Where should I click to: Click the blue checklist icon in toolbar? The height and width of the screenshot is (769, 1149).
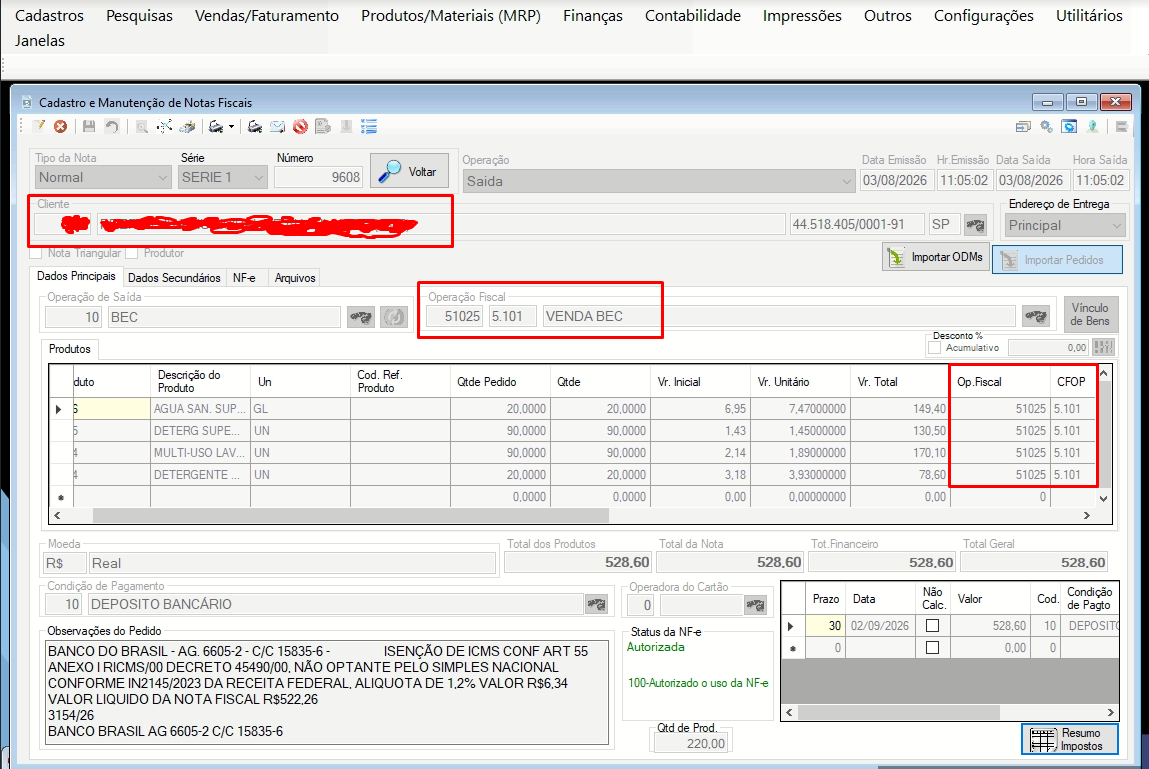[x=369, y=127]
